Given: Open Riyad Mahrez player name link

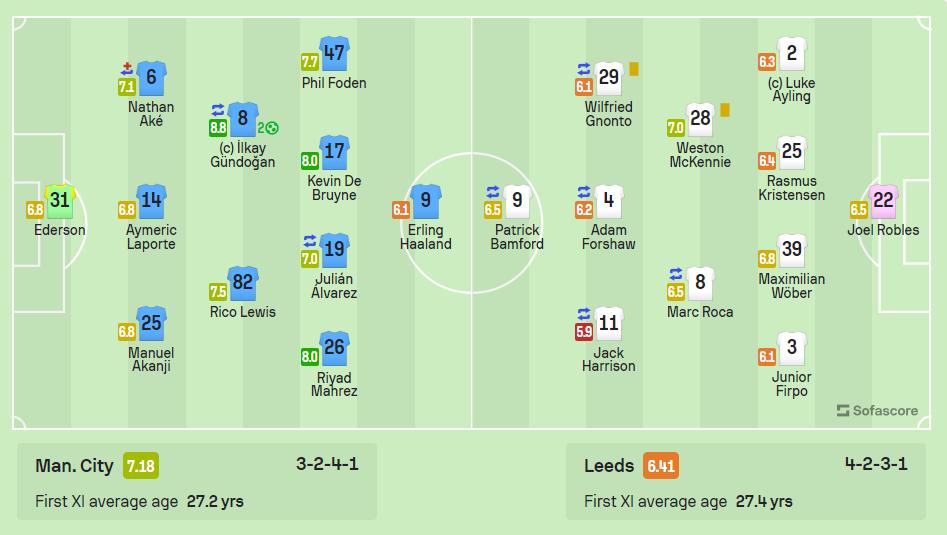Looking at the screenshot, I should (334, 384).
